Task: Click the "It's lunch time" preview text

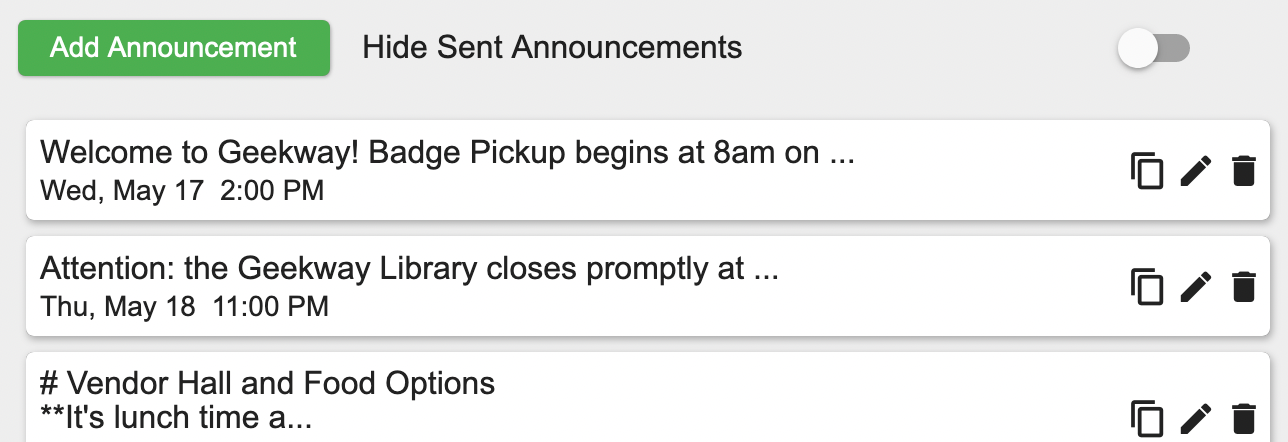Action: point(176,419)
